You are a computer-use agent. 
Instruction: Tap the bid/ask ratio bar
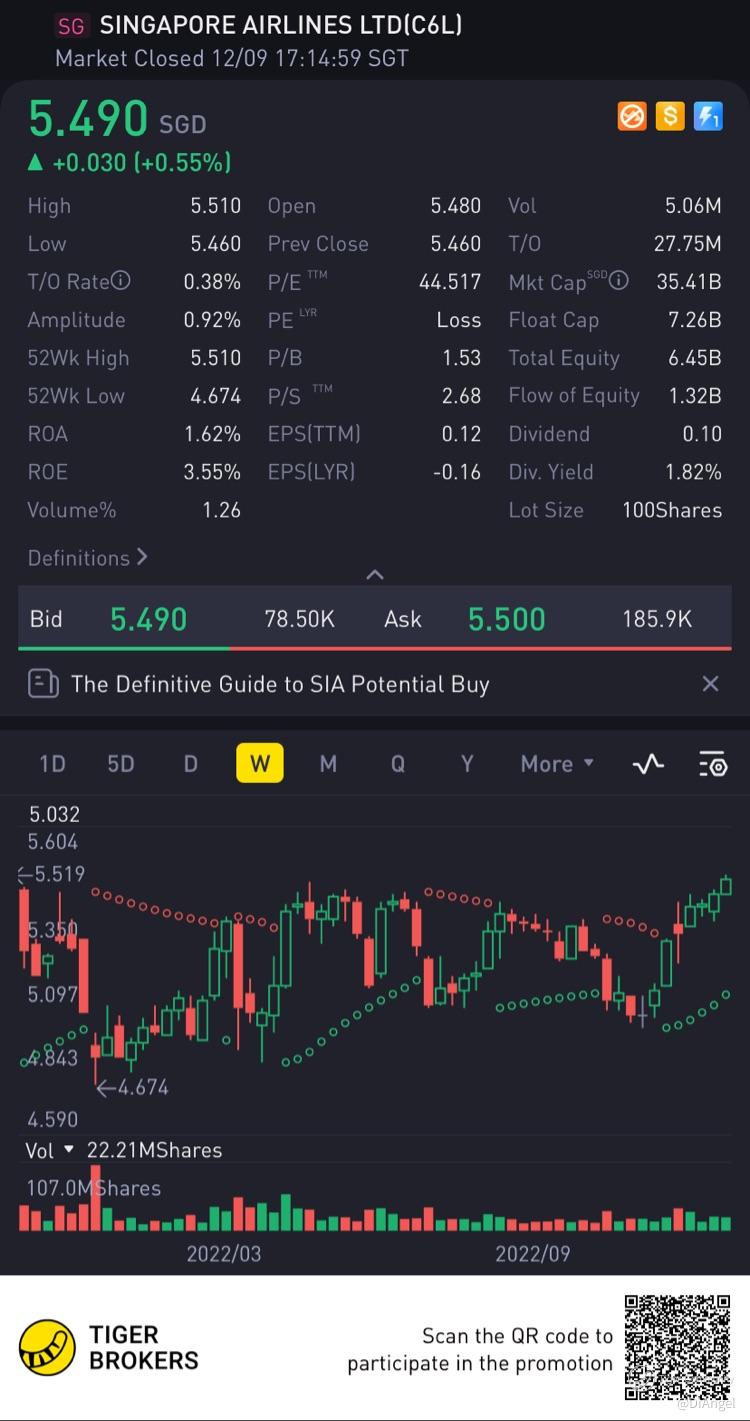pyautogui.click(x=375, y=648)
